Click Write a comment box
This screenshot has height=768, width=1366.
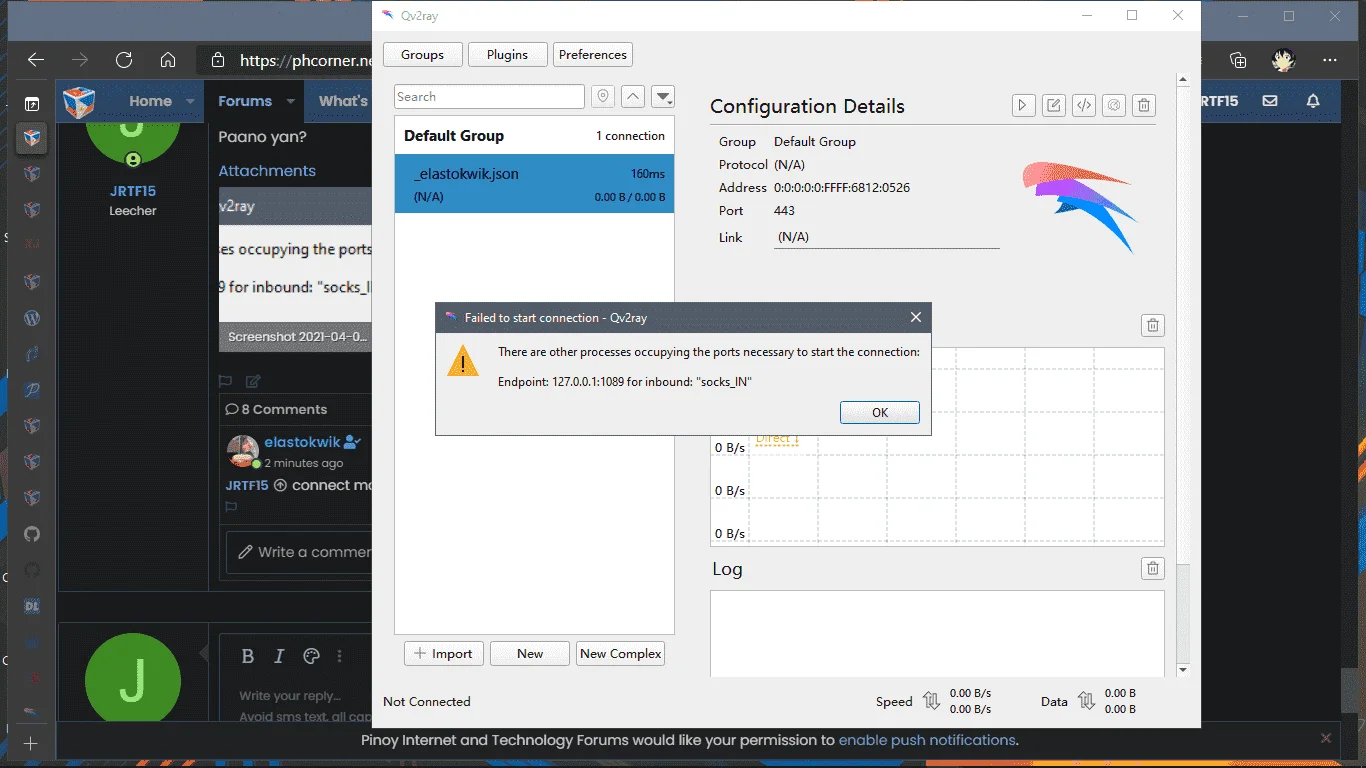coord(299,552)
